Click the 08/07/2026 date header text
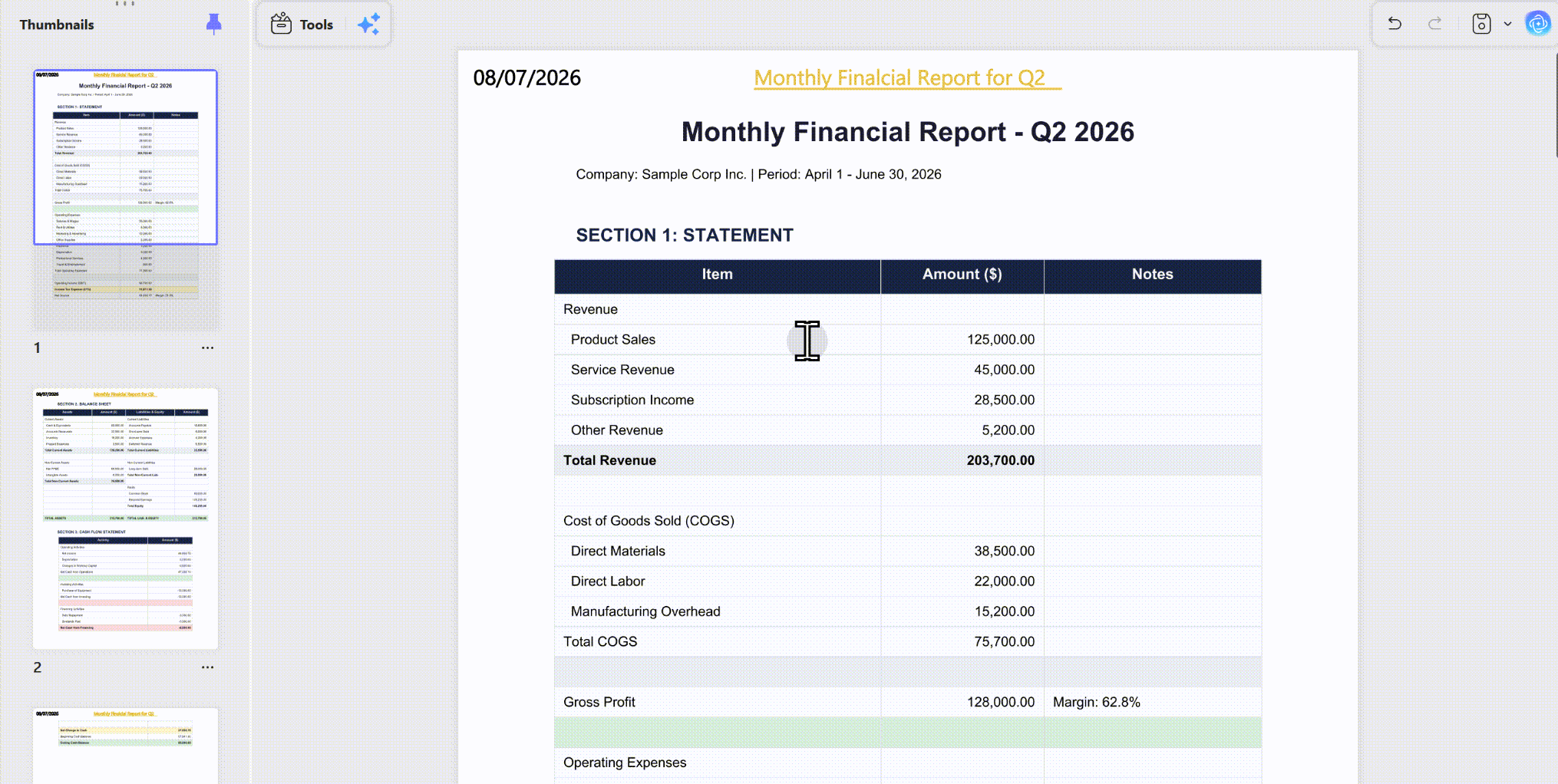 (526, 78)
